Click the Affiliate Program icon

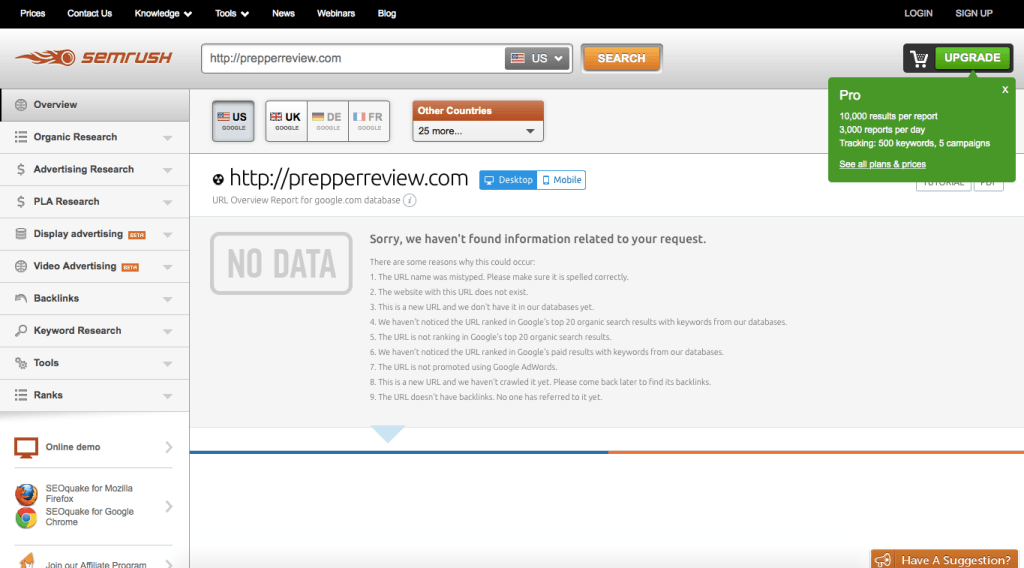tap(26, 561)
